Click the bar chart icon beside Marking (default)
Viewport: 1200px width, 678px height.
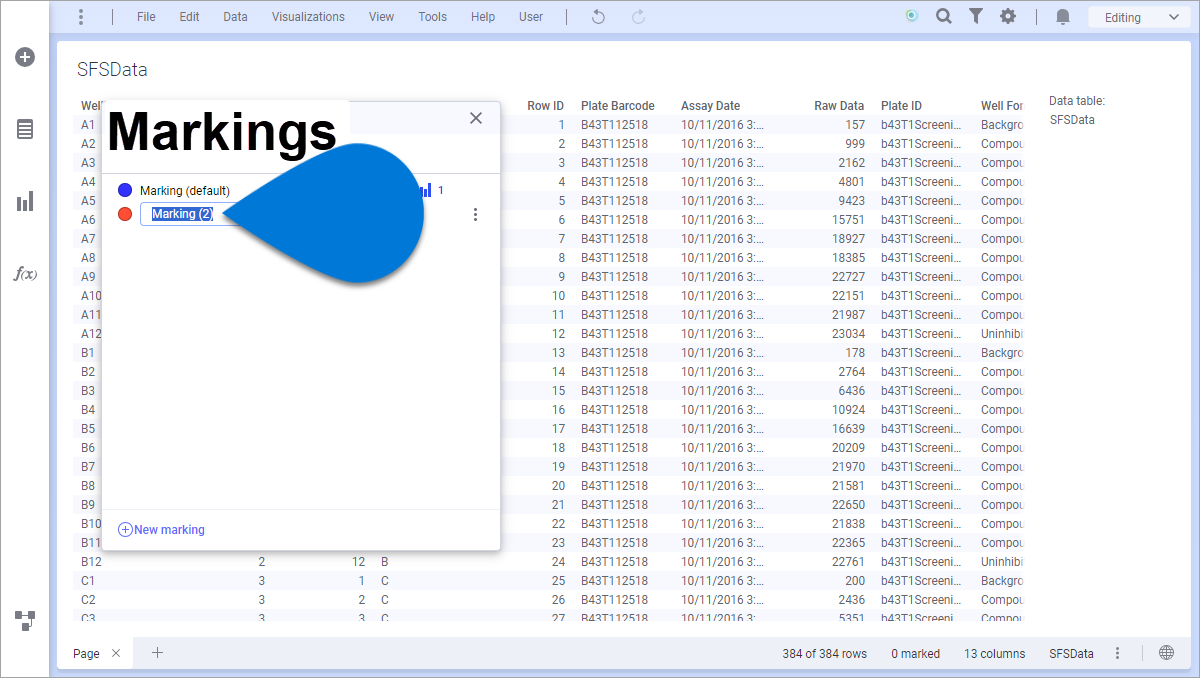tap(425, 190)
